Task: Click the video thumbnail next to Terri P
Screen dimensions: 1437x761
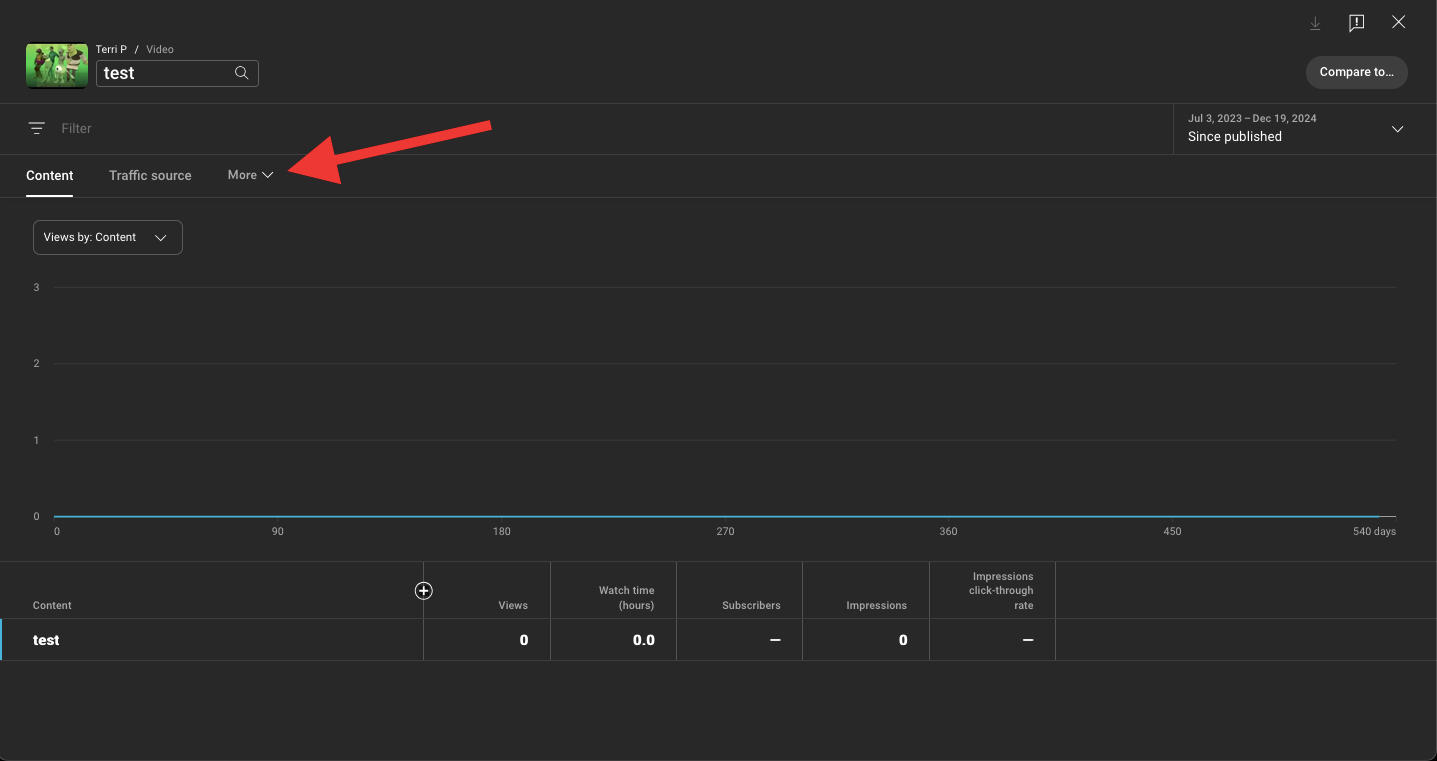Action: pyautogui.click(x=56, y=65)
